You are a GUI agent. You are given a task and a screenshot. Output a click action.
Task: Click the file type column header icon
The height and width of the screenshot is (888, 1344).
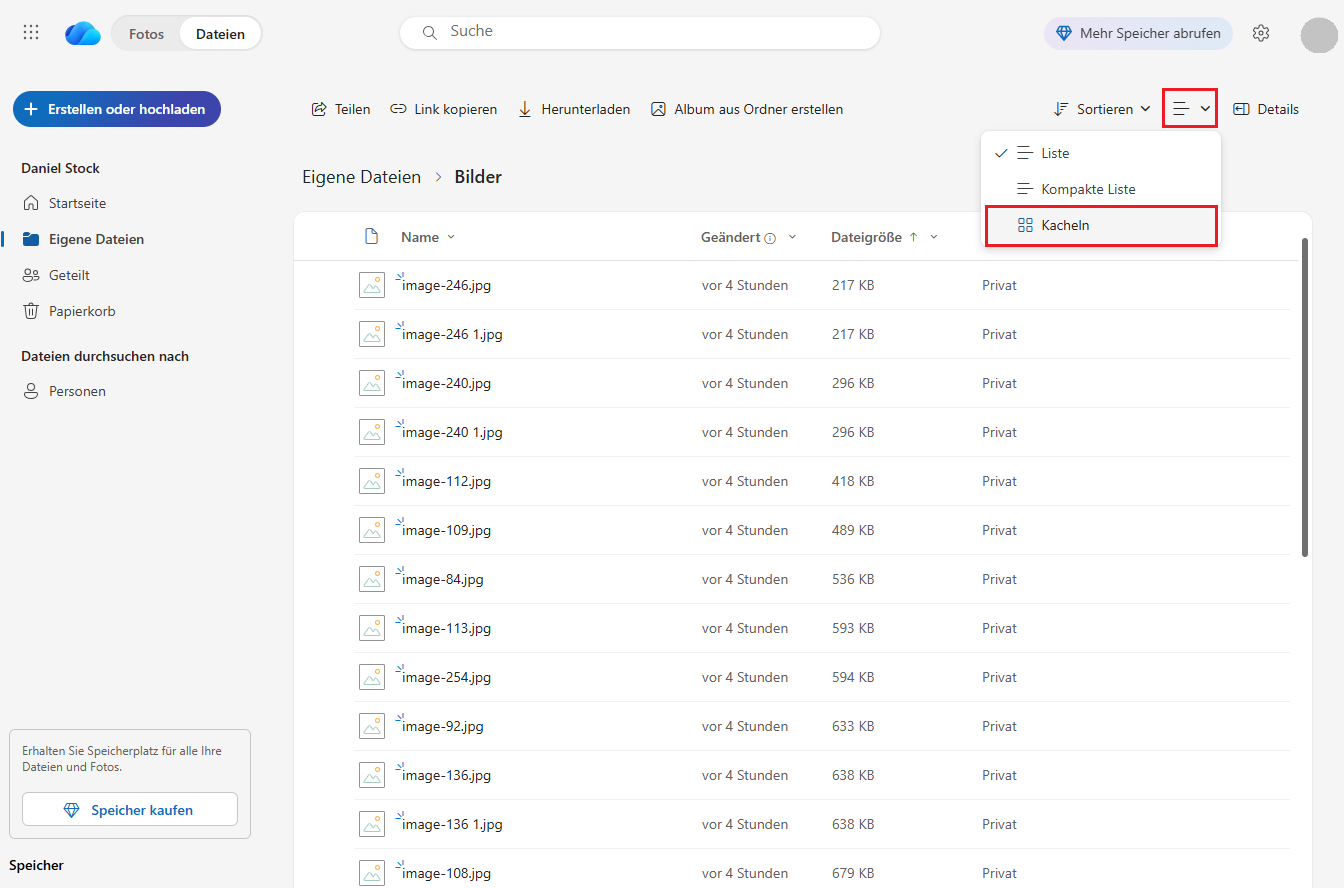[372, 237]
